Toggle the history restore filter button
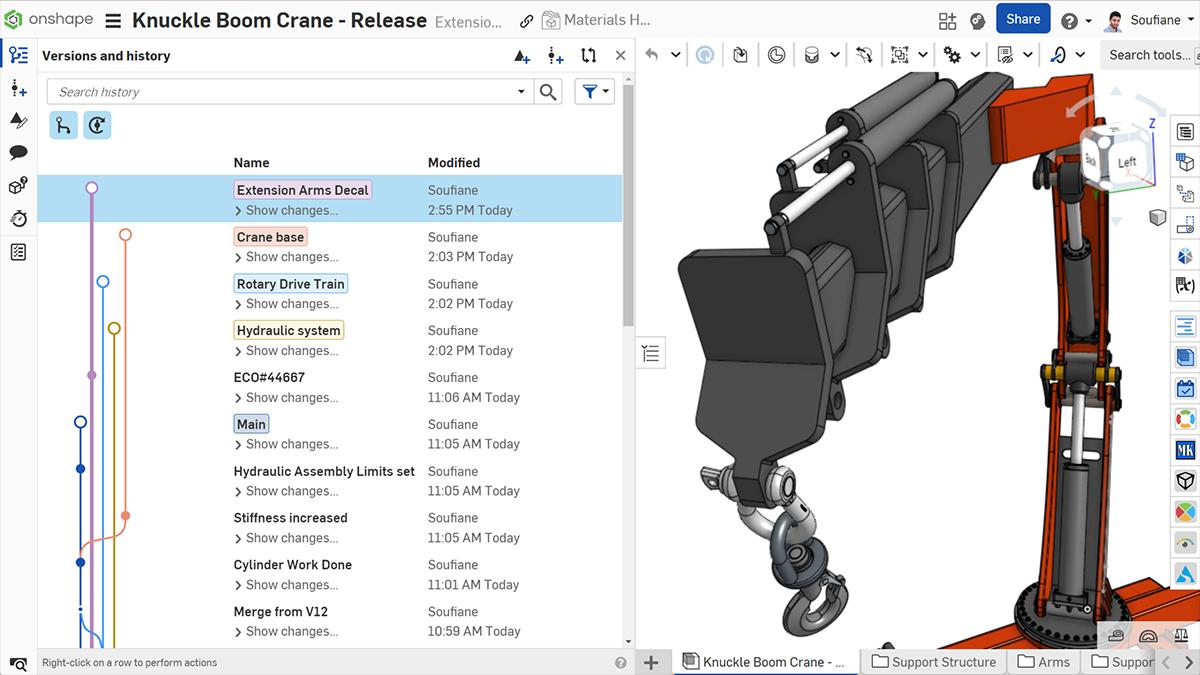This screenshot has height=675, width=1200. (x=97, y=125)
